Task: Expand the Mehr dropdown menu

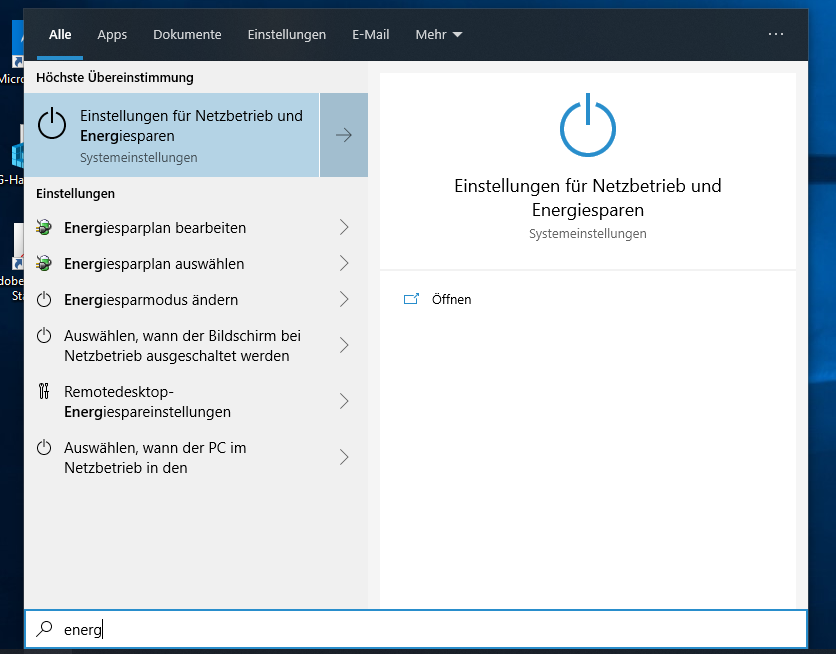Action: coord(438,35)
